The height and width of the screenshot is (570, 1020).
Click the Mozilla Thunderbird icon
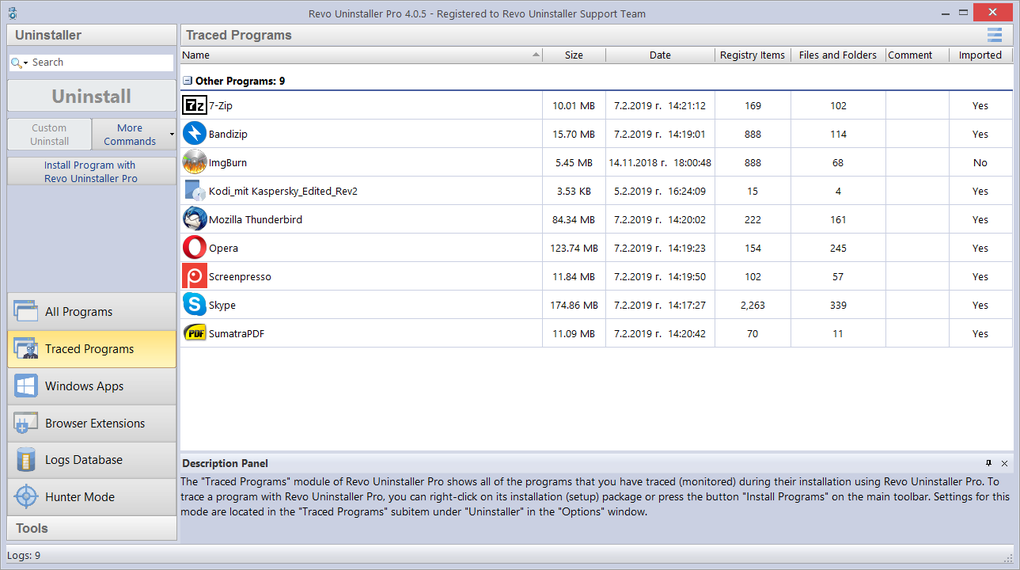[x=194, y=219]
